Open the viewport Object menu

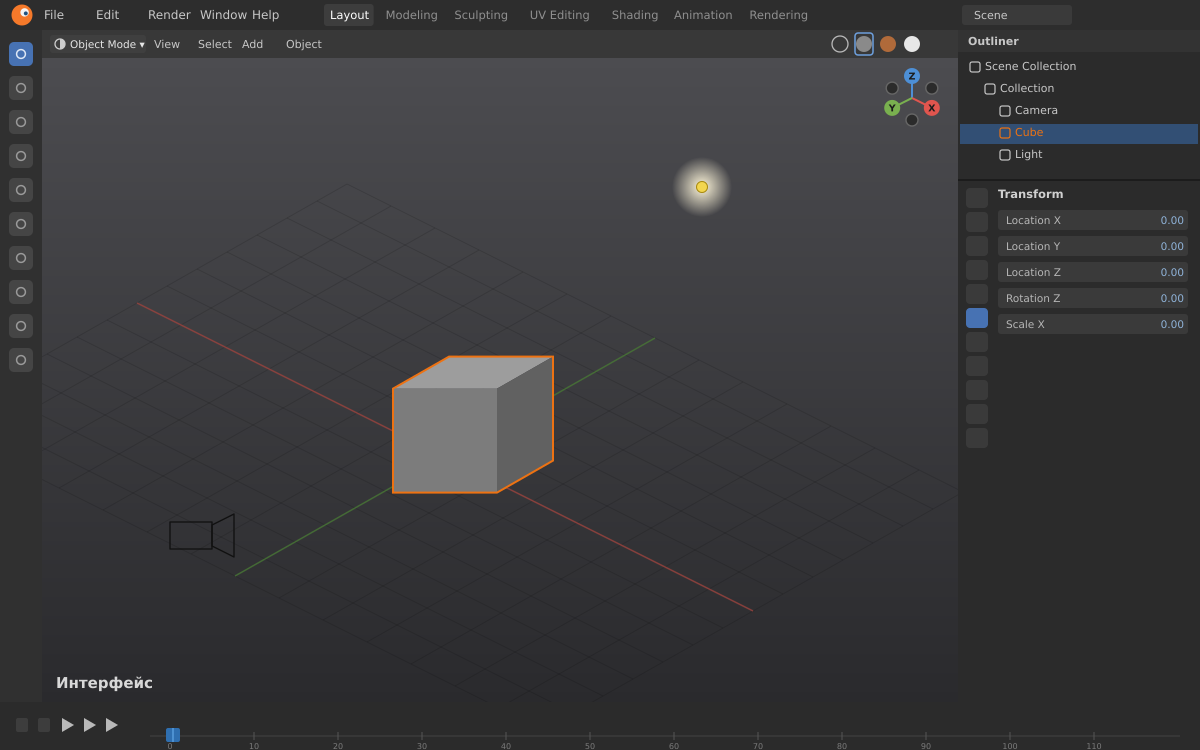pos(304,44)
